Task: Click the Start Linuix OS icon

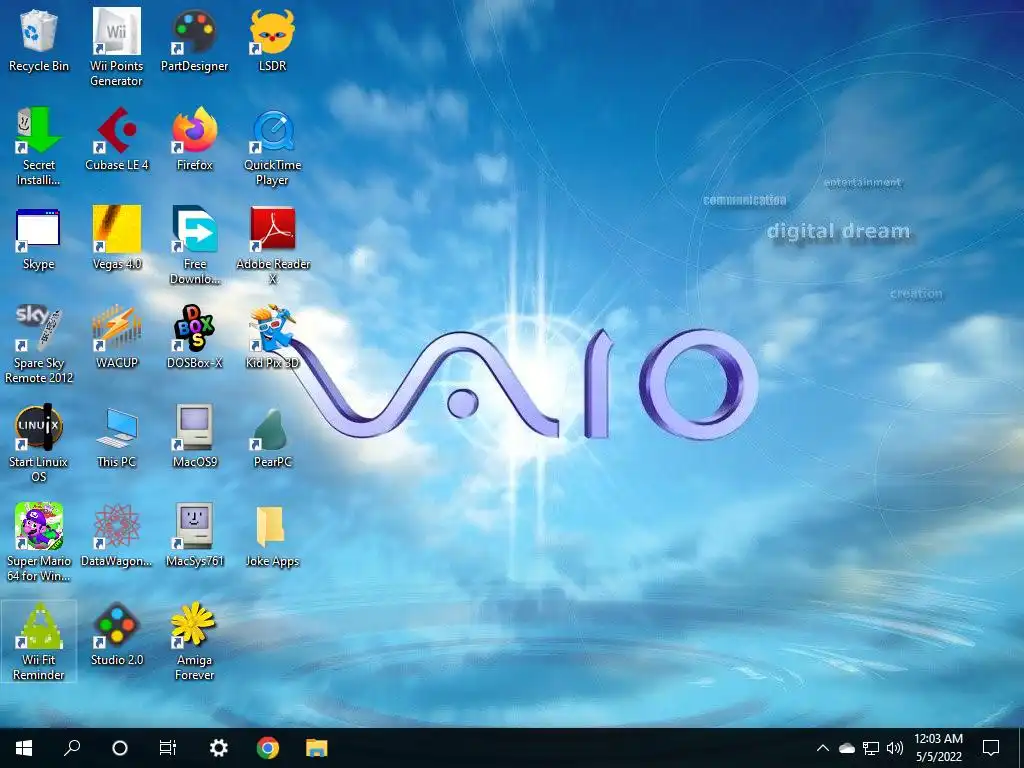Action: tap(39, 428)
